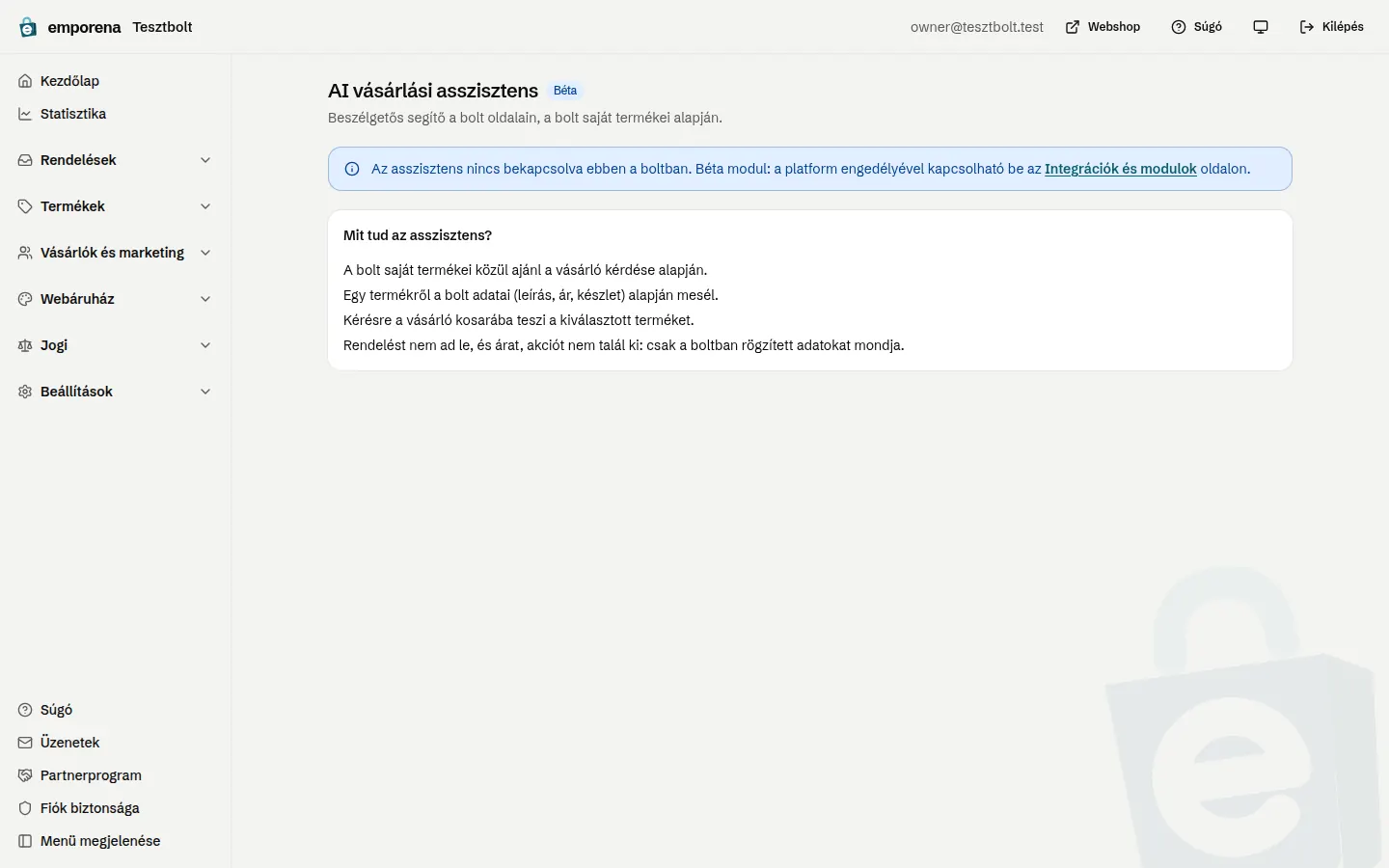Click the Kezdőlap home icon

click(x=25, y=81)
